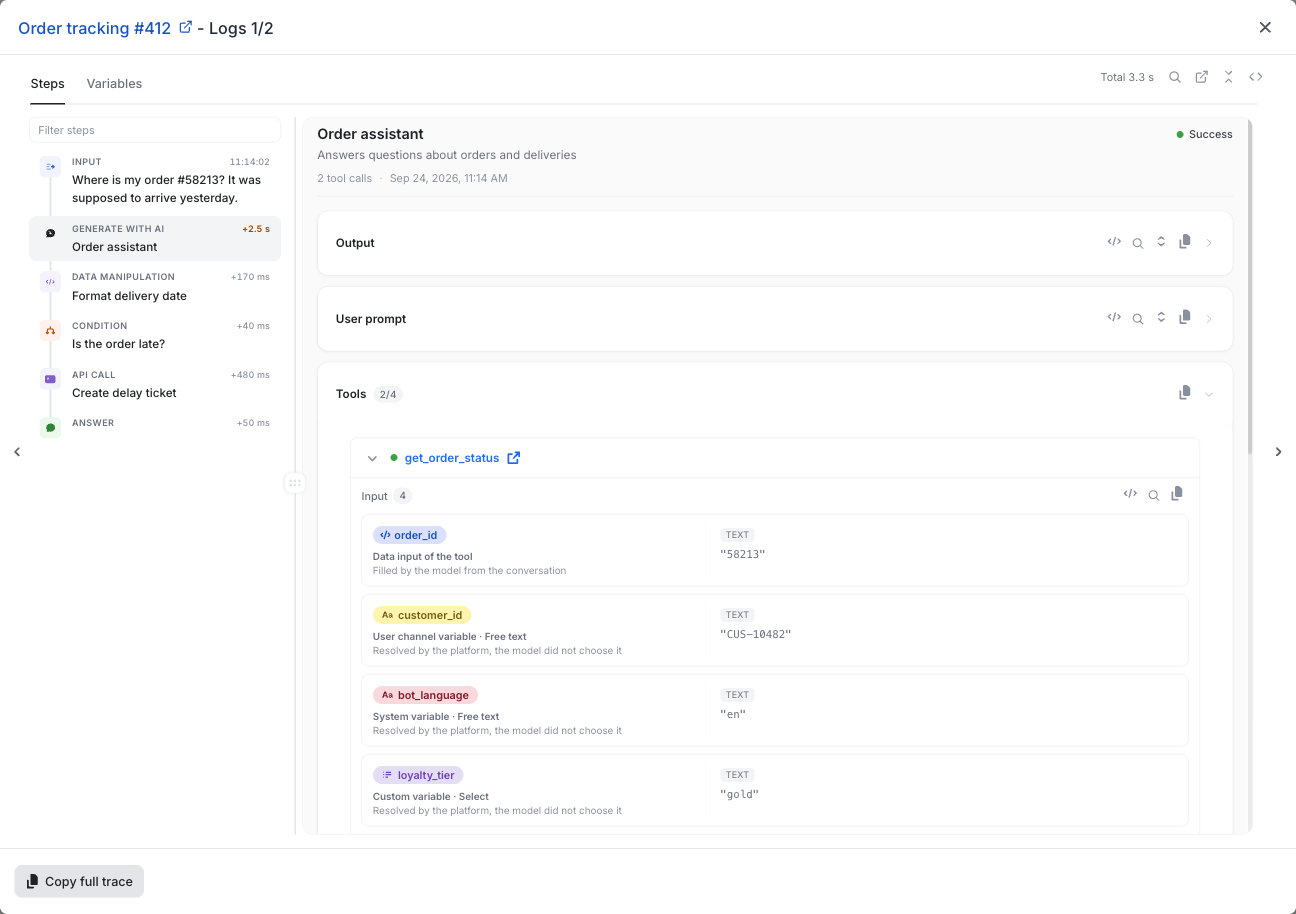Click the Success status indicator

(x=1204, y=134)
